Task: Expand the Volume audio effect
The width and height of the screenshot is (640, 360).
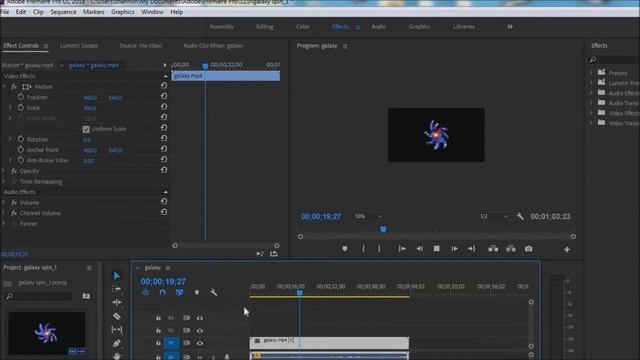Action: [4, 202]
